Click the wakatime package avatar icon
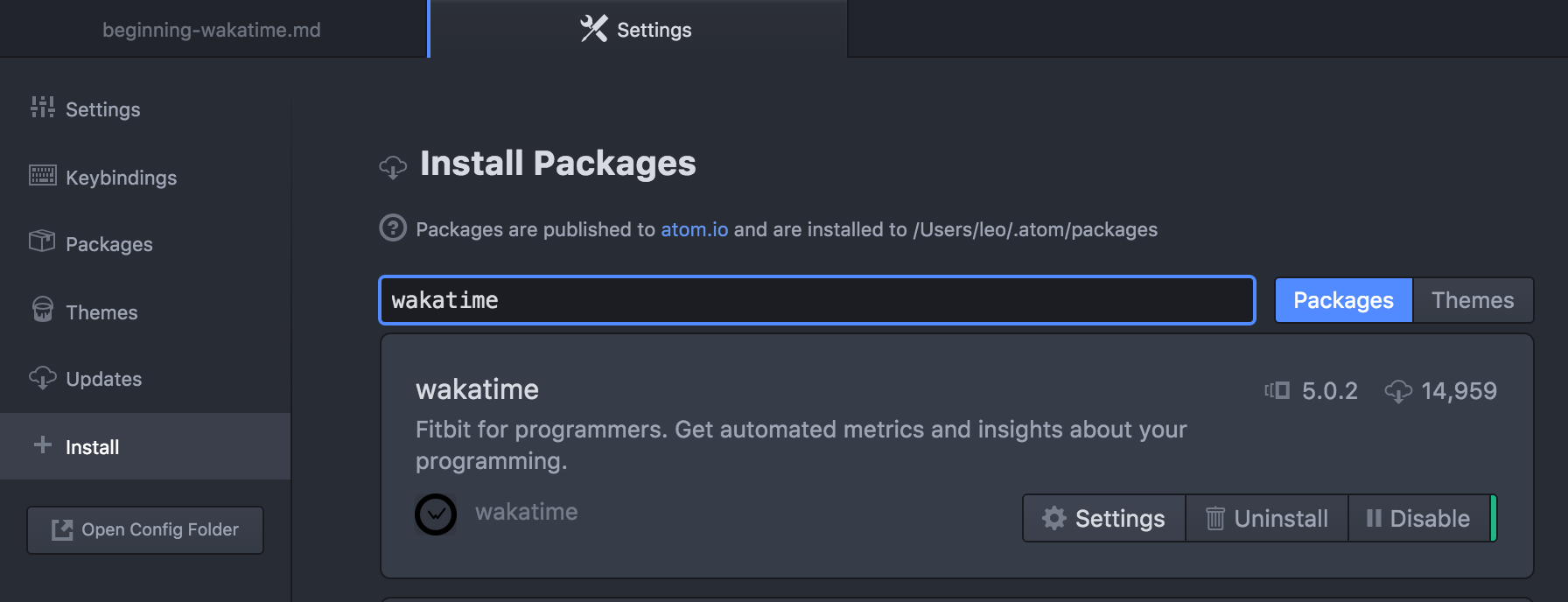This screenshot has width=1568, height=602. click(435, 514)
